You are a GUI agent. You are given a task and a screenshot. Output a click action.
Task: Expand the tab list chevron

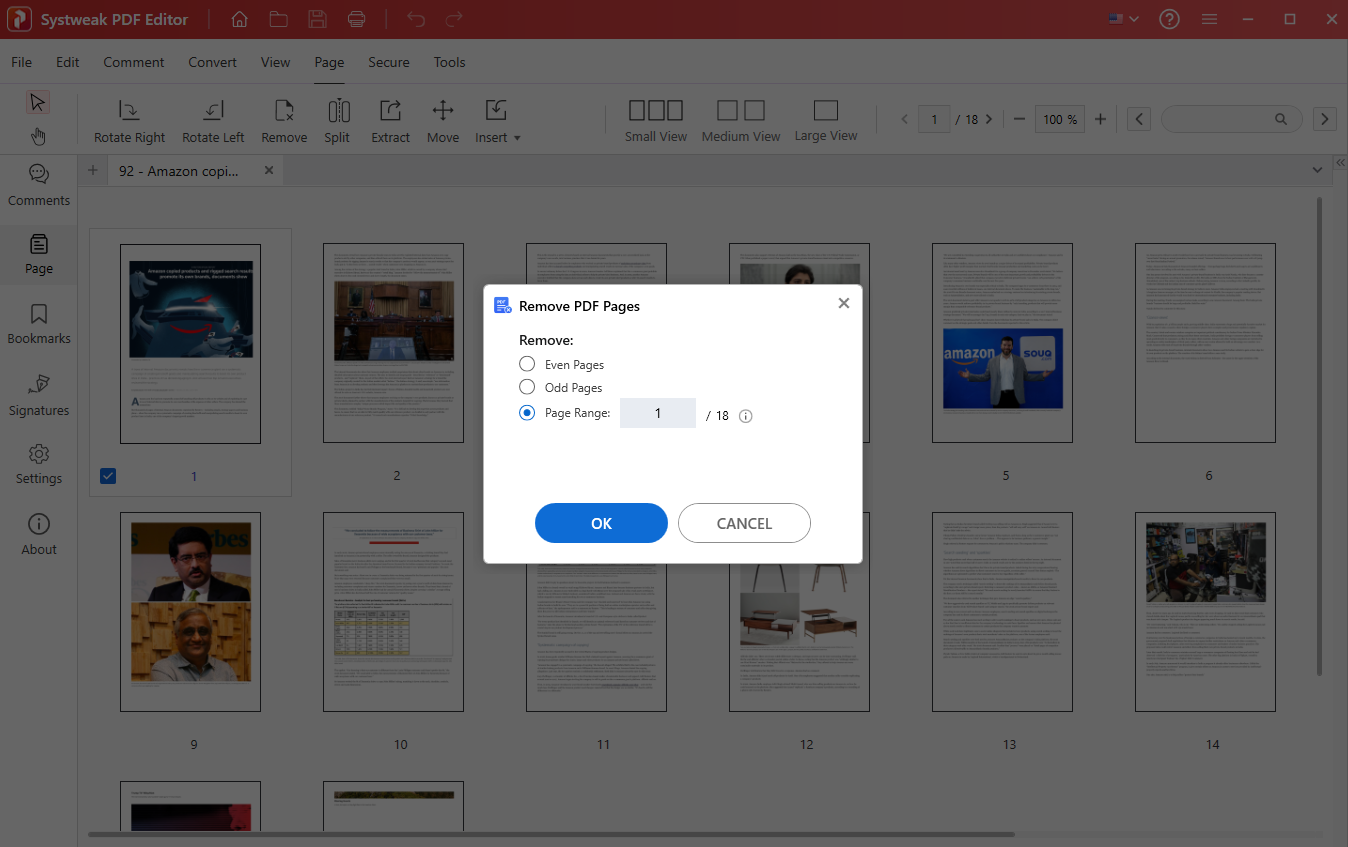coord(1317,171)
